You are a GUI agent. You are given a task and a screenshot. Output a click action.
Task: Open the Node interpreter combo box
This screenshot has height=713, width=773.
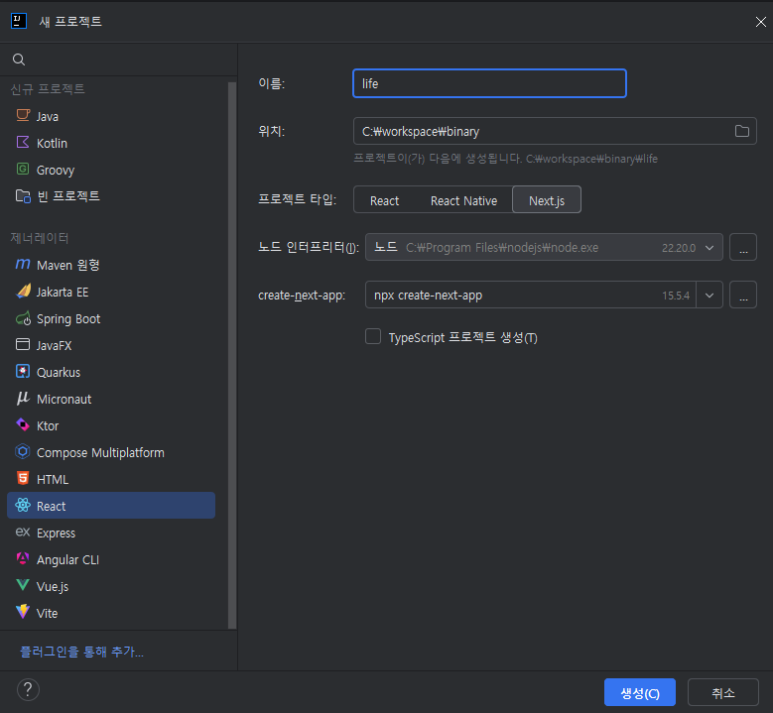pos(544,247)
